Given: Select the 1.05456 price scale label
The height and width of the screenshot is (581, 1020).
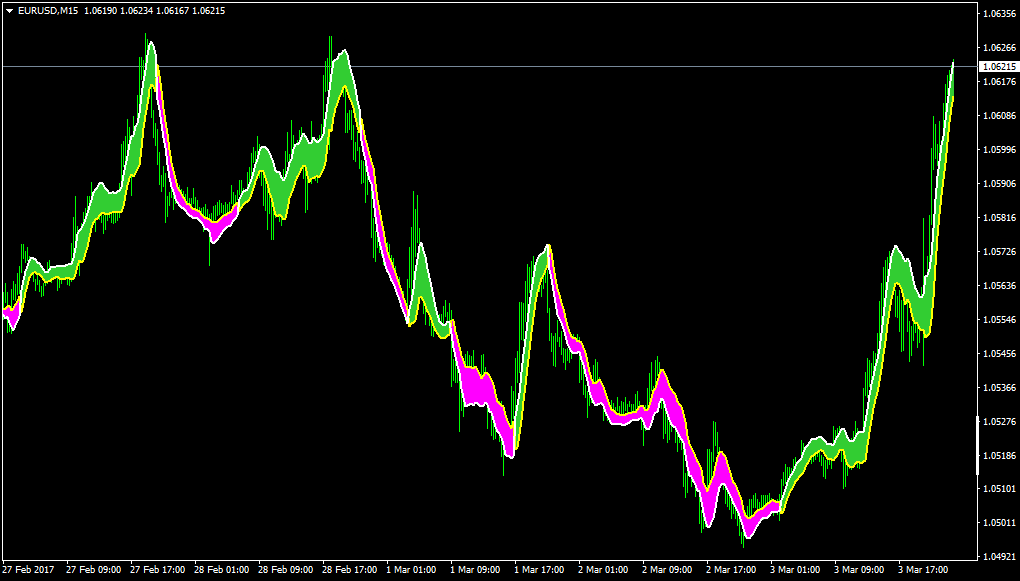Looking at the screenshot, I should click(998, 353).
